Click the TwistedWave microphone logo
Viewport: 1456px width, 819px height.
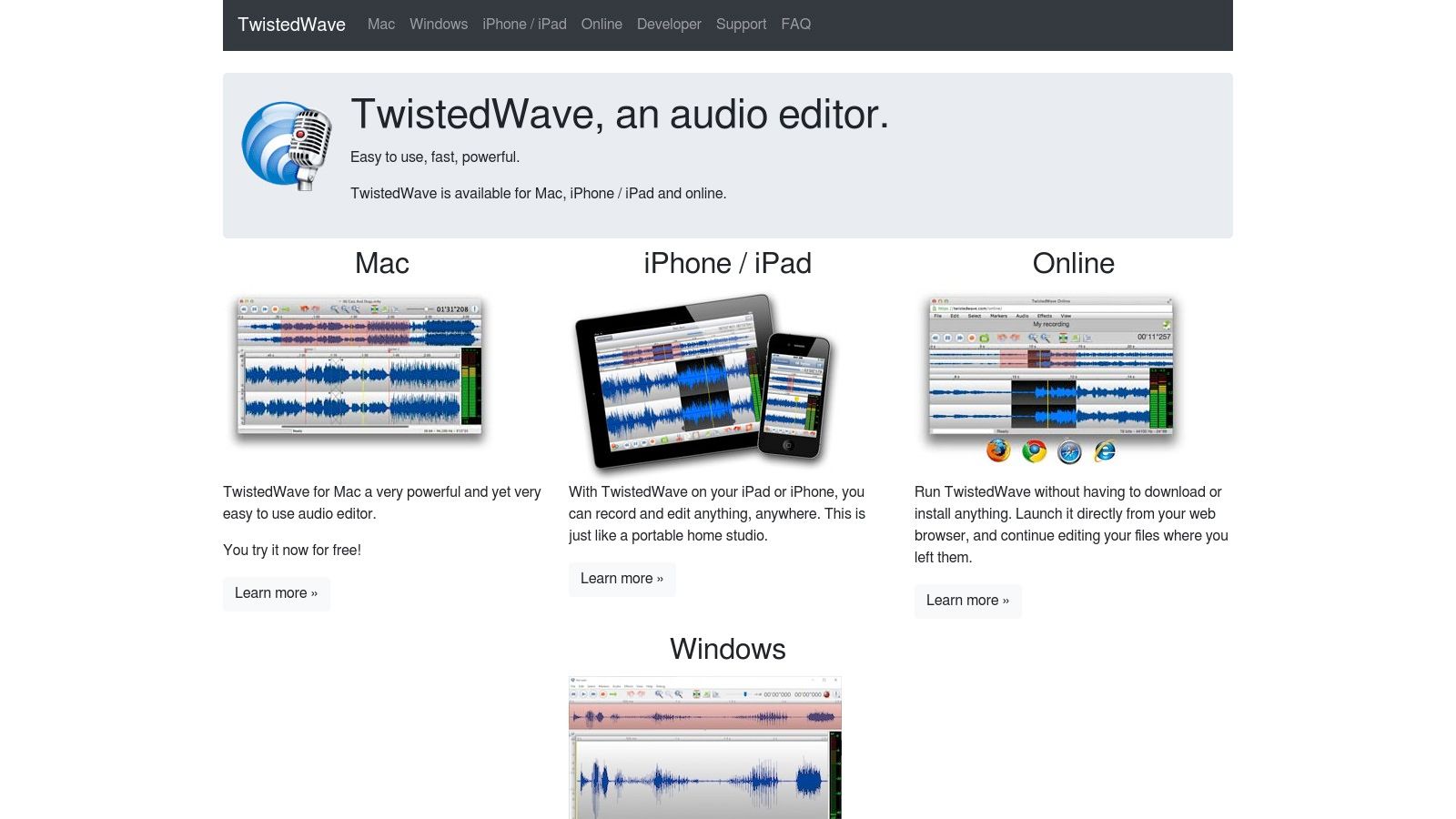[288, 143]
